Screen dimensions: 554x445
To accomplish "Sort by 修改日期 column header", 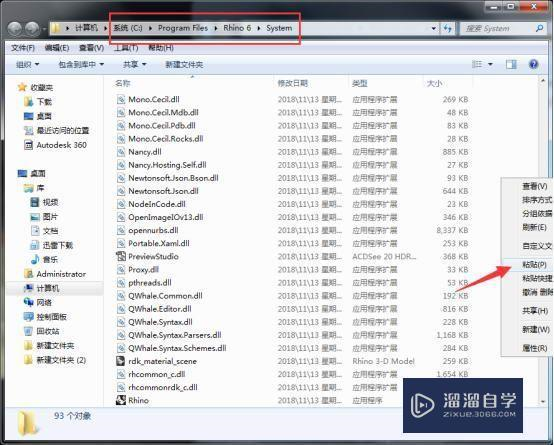I will [293, 83].
